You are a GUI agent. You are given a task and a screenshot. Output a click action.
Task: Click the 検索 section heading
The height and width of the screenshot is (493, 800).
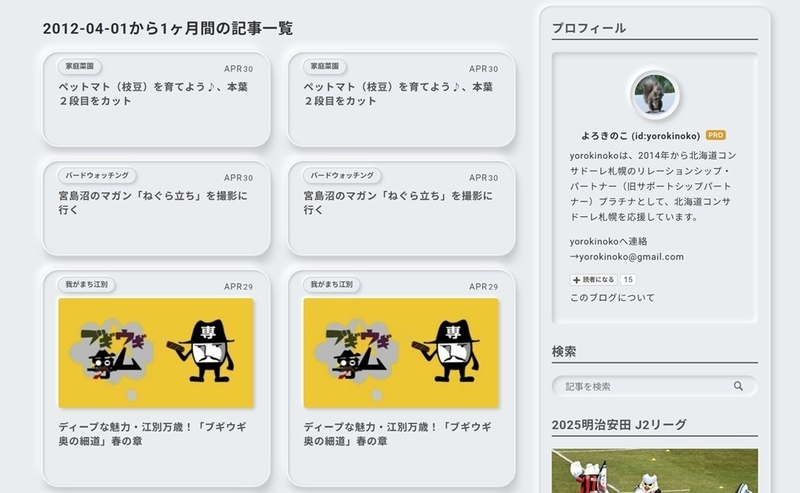click(x=564, y=352)
